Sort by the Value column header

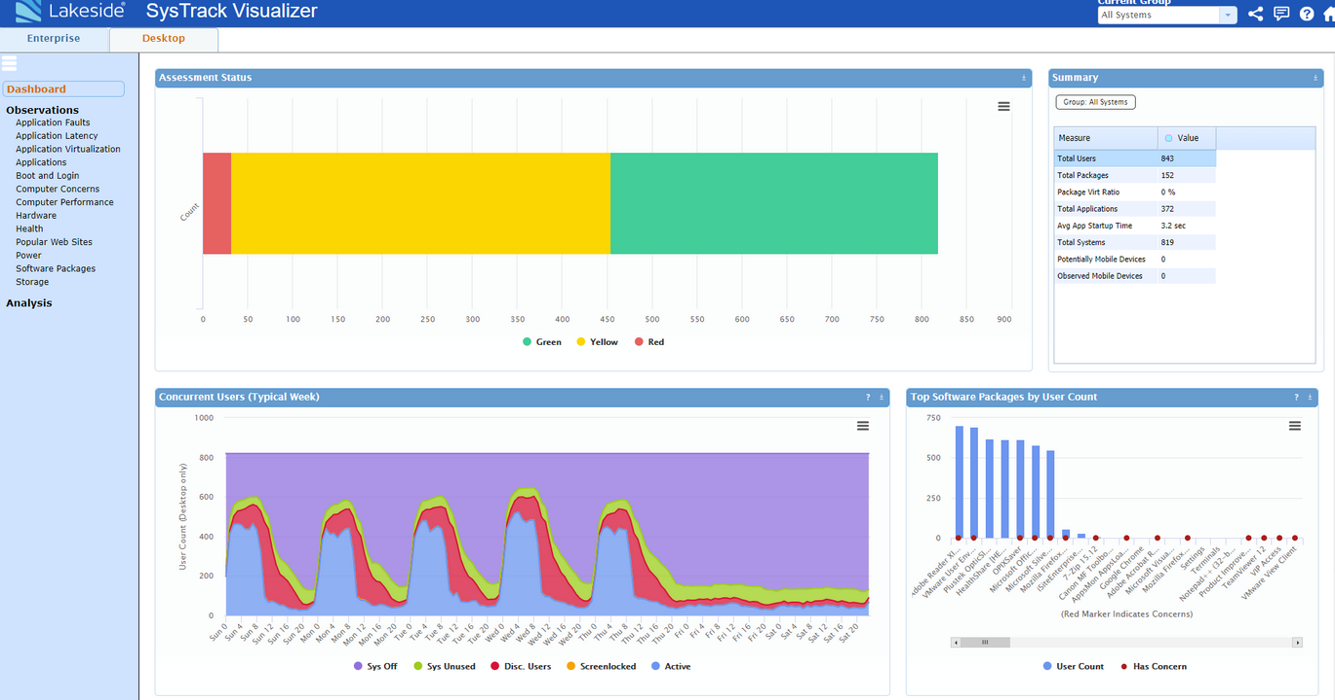1187,138
